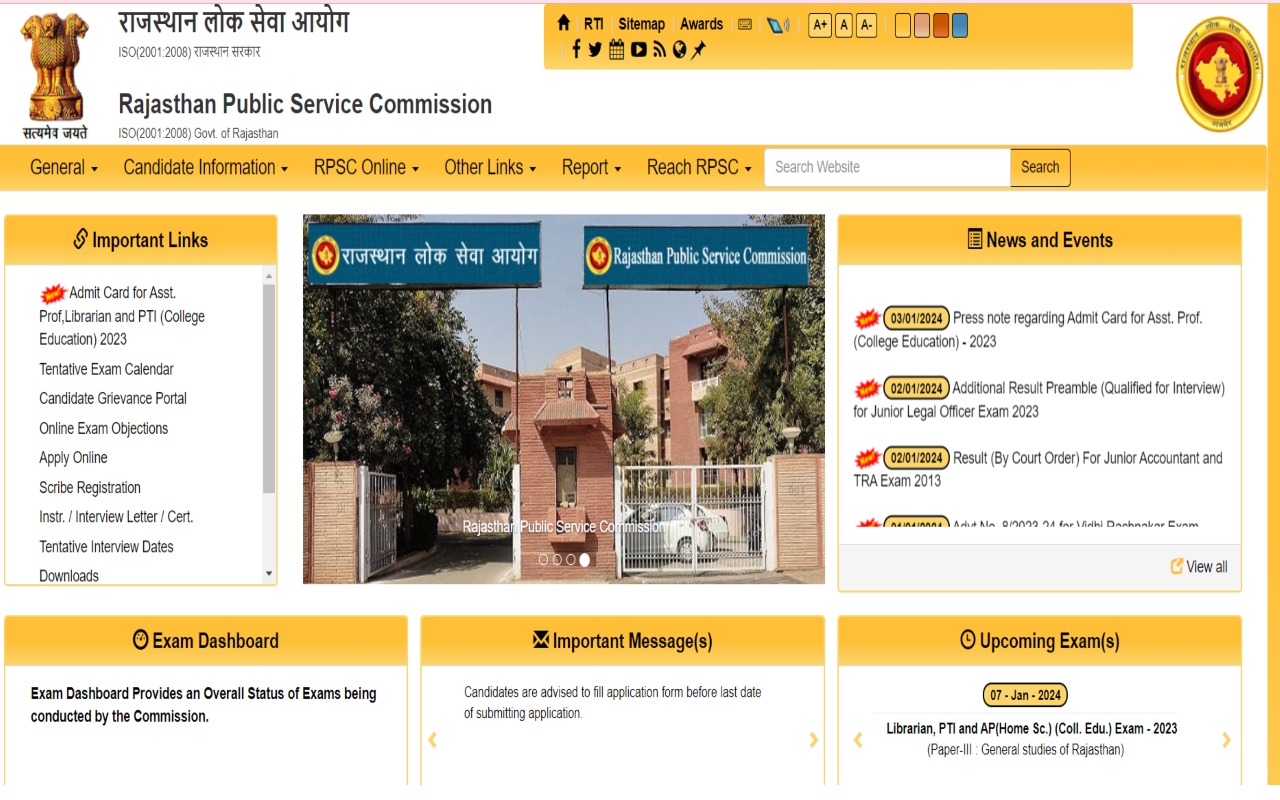Open the Report dropdown menu
Viewport: 1280px width, 800px height.
(x=591, y=167)
